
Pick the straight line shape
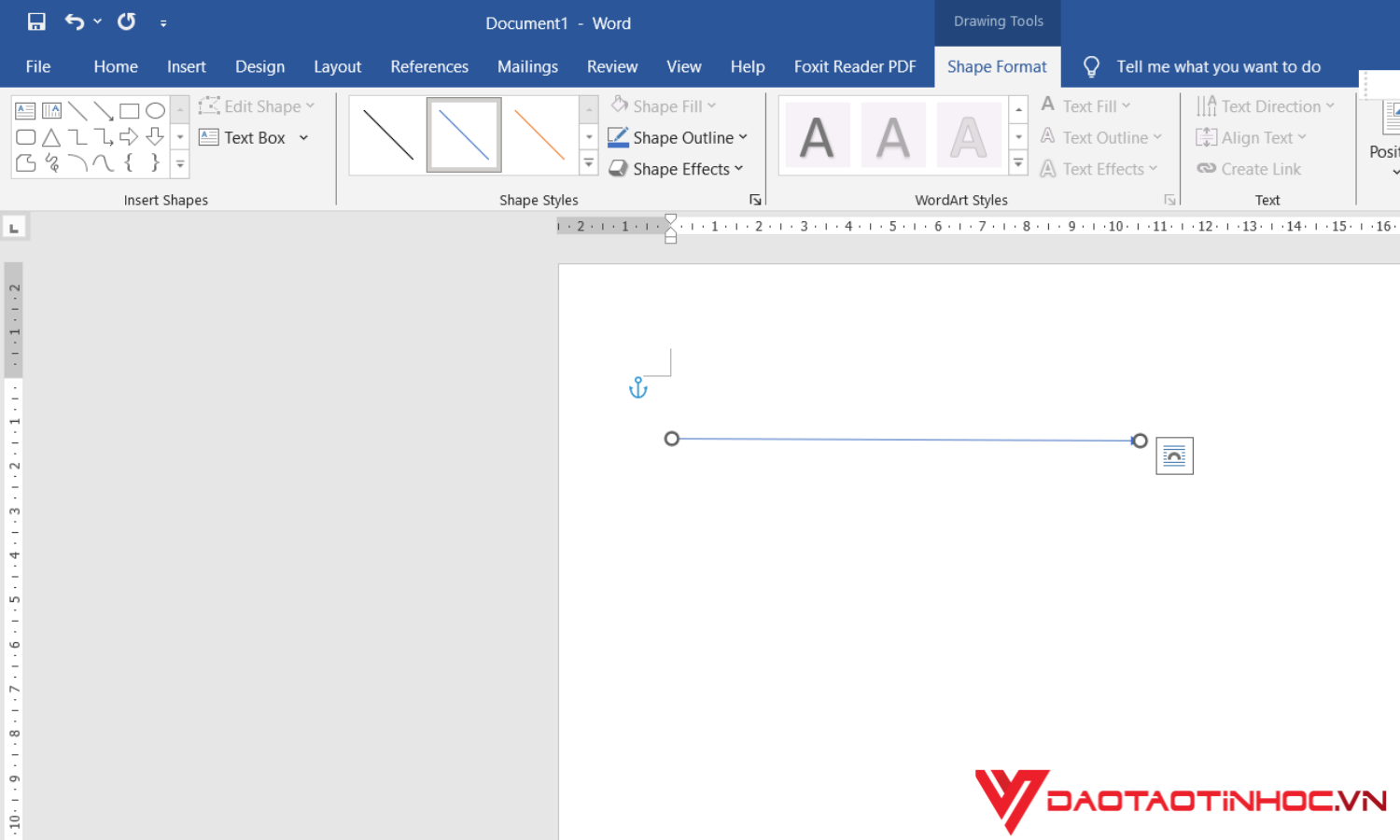77,111
